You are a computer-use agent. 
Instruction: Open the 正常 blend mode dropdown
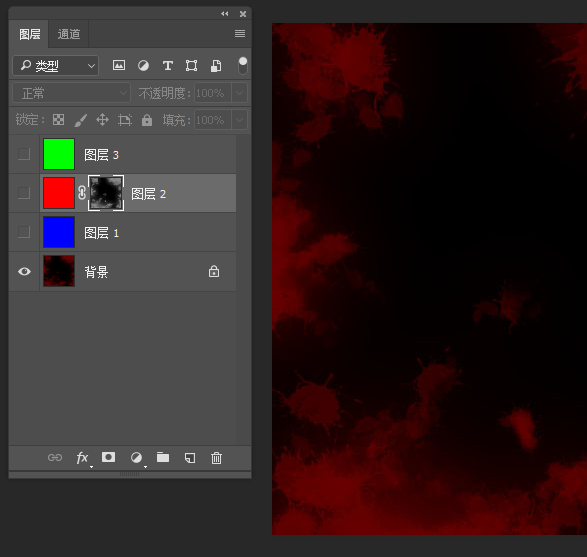coord(72,93)
